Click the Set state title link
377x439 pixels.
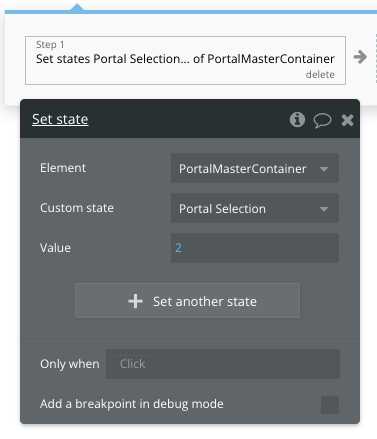(x=60, y=119)
